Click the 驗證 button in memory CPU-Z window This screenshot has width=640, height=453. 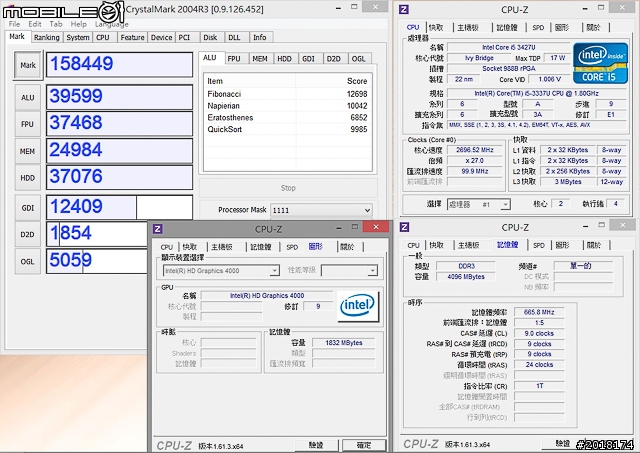click(562, 443)
